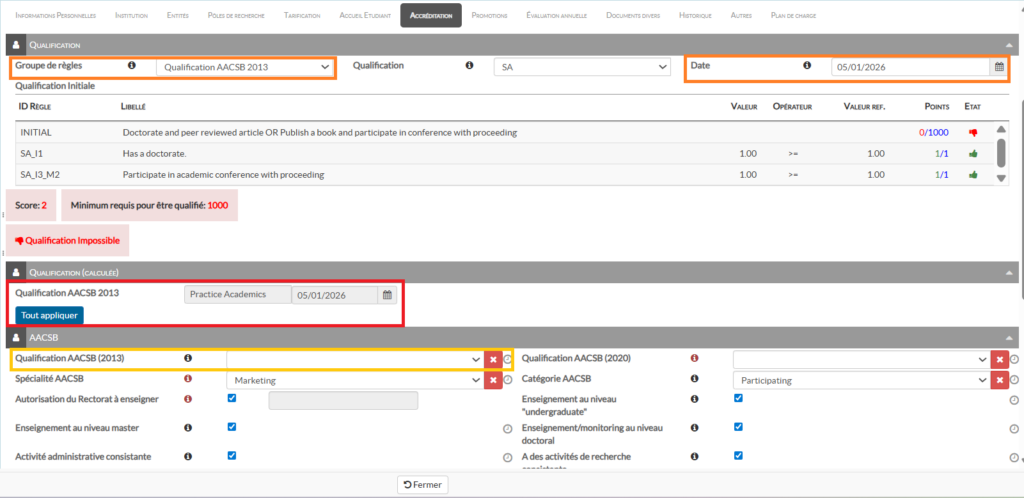Uncheck Enseignement au niveau master checkbox
The height and width of the screenshot is (498, 1024).
(232, 427)
